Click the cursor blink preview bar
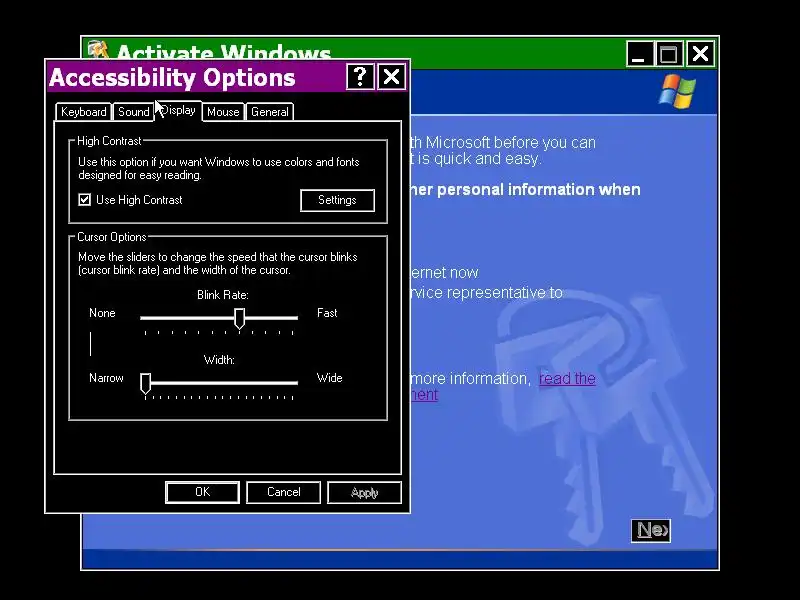The height and width of the screenshot is (600, 800). pyautogui.click(x=90, y=344)
